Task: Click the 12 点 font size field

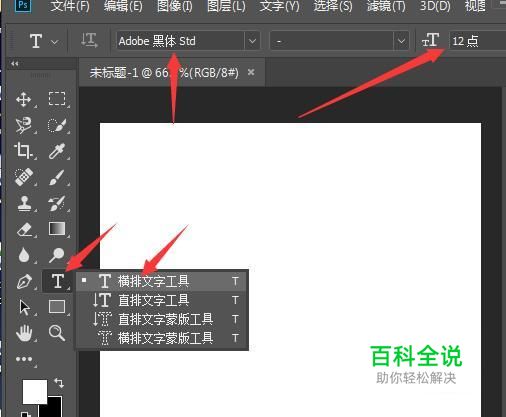Action: pyautogui.click(x=478, y=41)
